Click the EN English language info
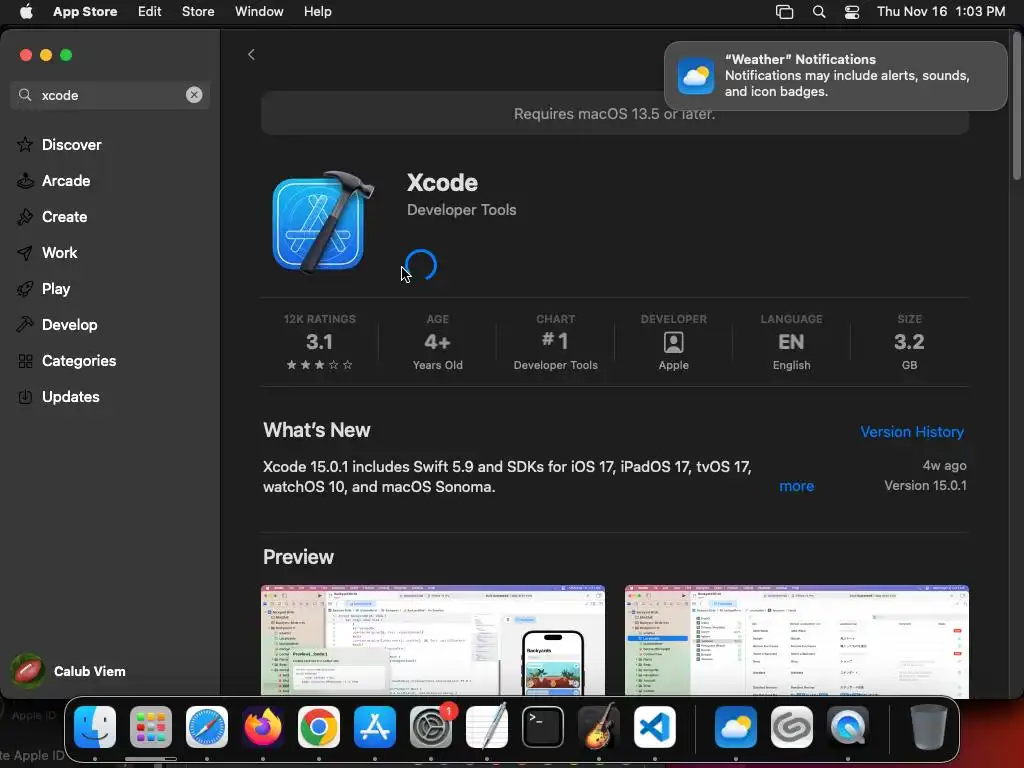This screenshot has width=1024, height=768. 792,342
